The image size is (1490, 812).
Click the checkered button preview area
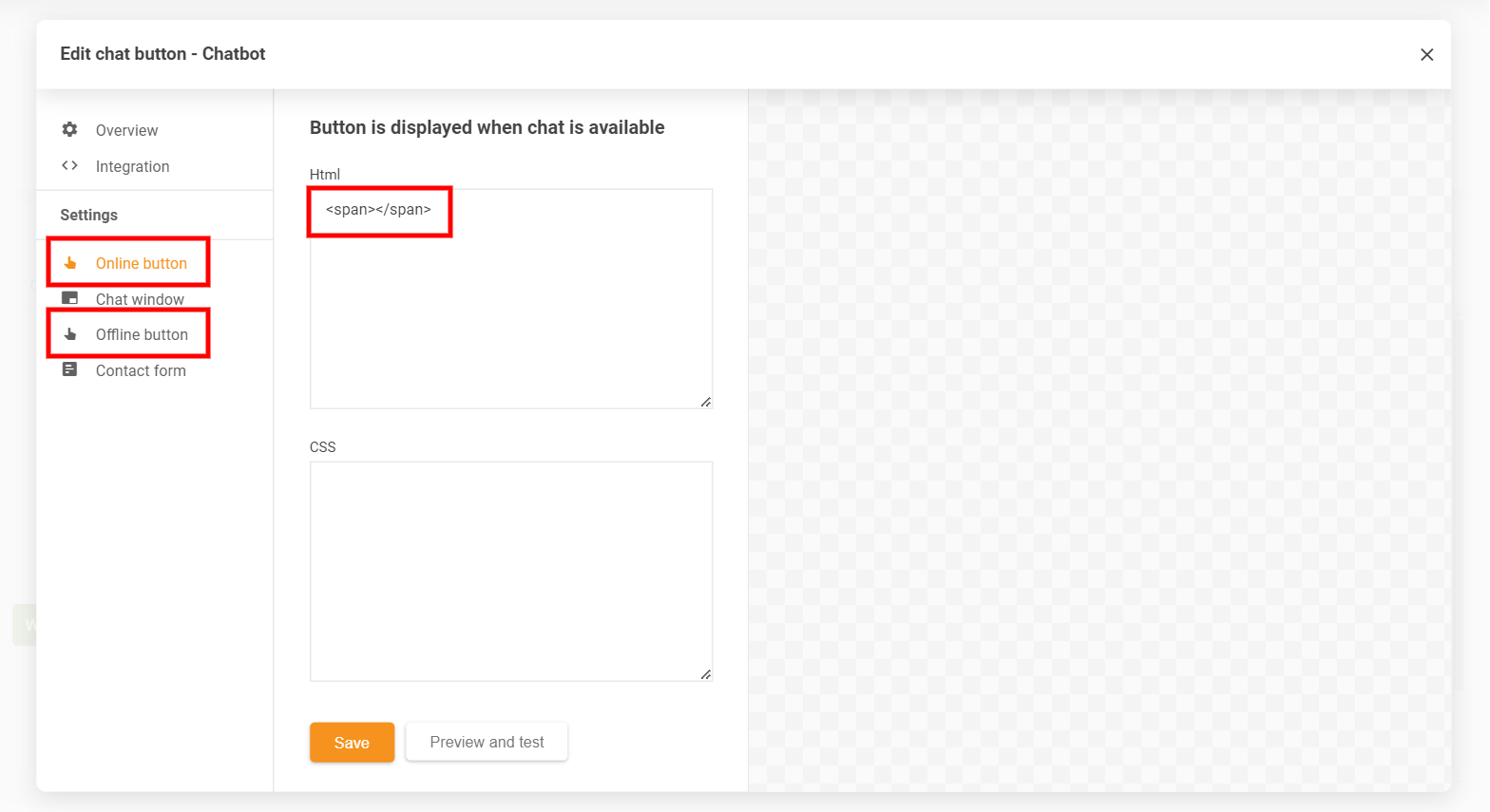click(x=1098, y=439)
